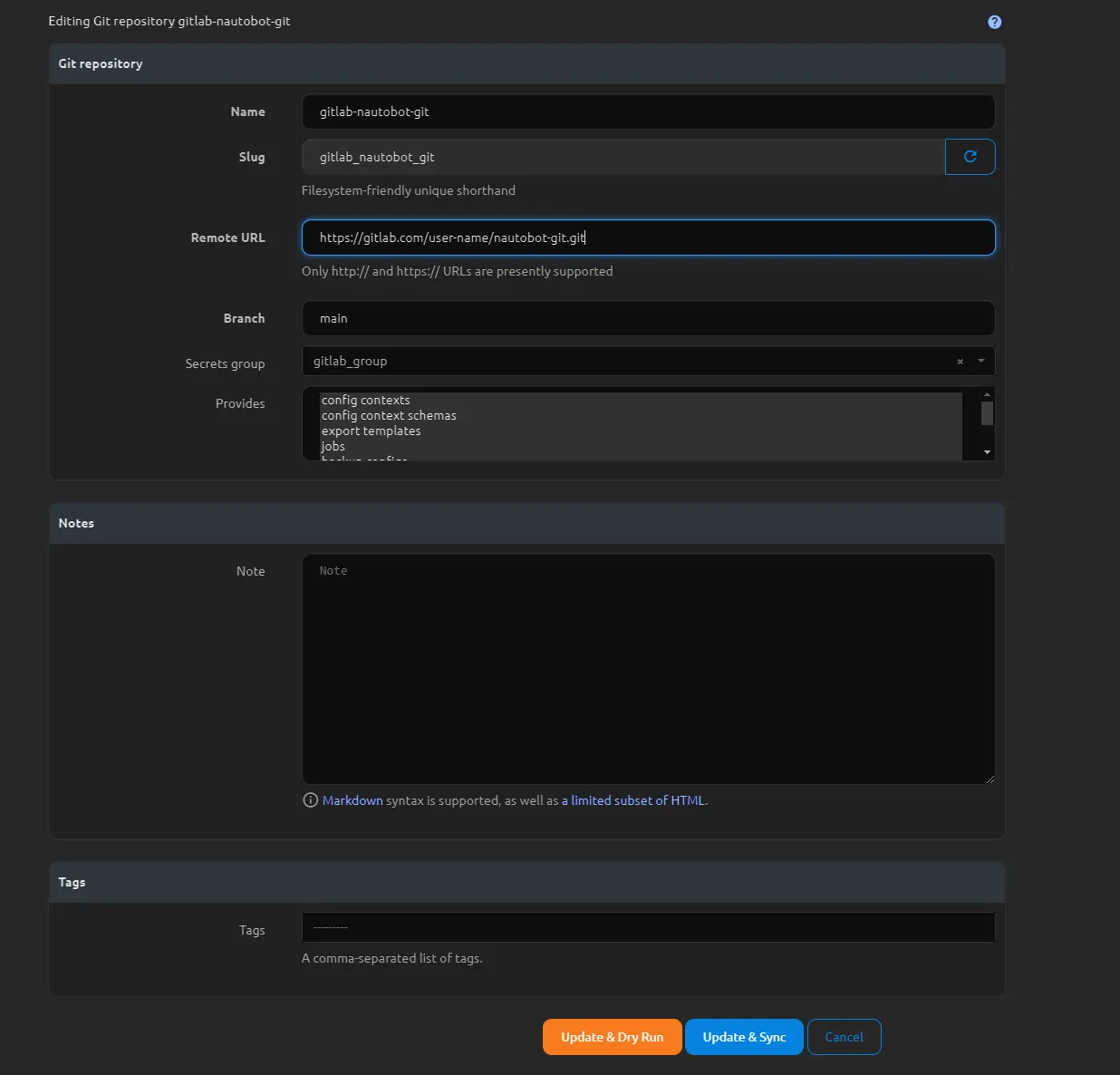Click Provides list scroll up arrow

pyautogui.click(x=987, y=394)
